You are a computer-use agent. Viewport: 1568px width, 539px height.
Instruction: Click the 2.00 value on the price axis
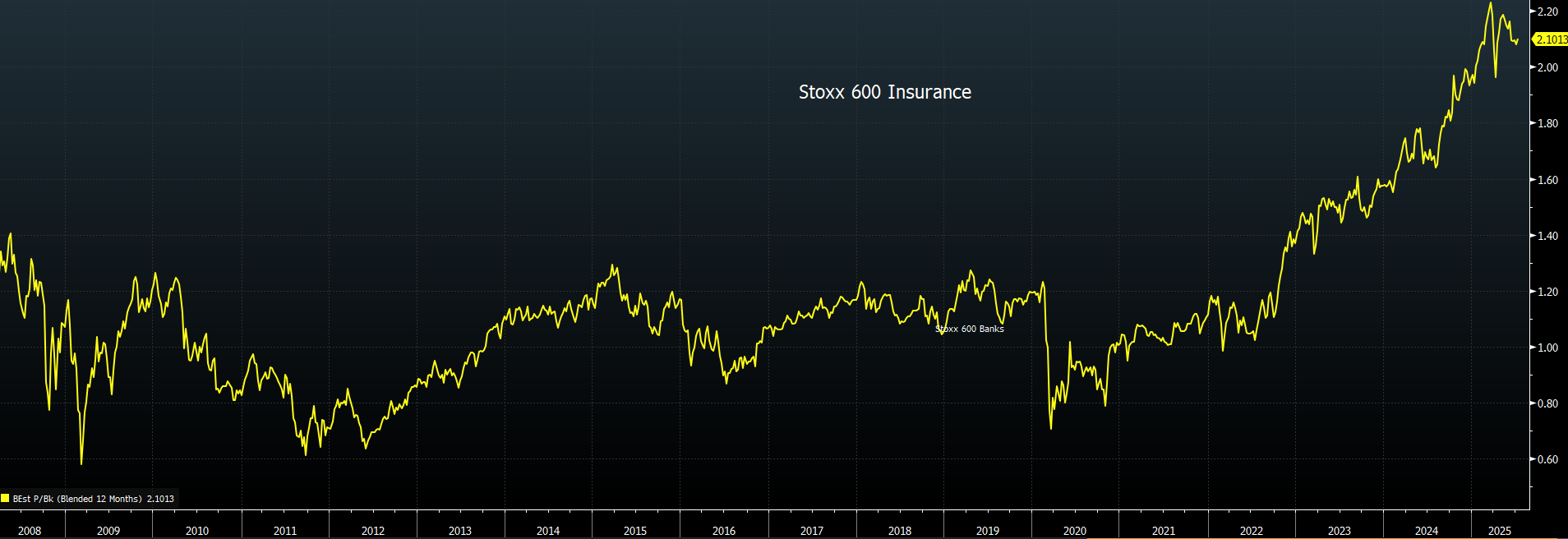(x=1547, y=67)
